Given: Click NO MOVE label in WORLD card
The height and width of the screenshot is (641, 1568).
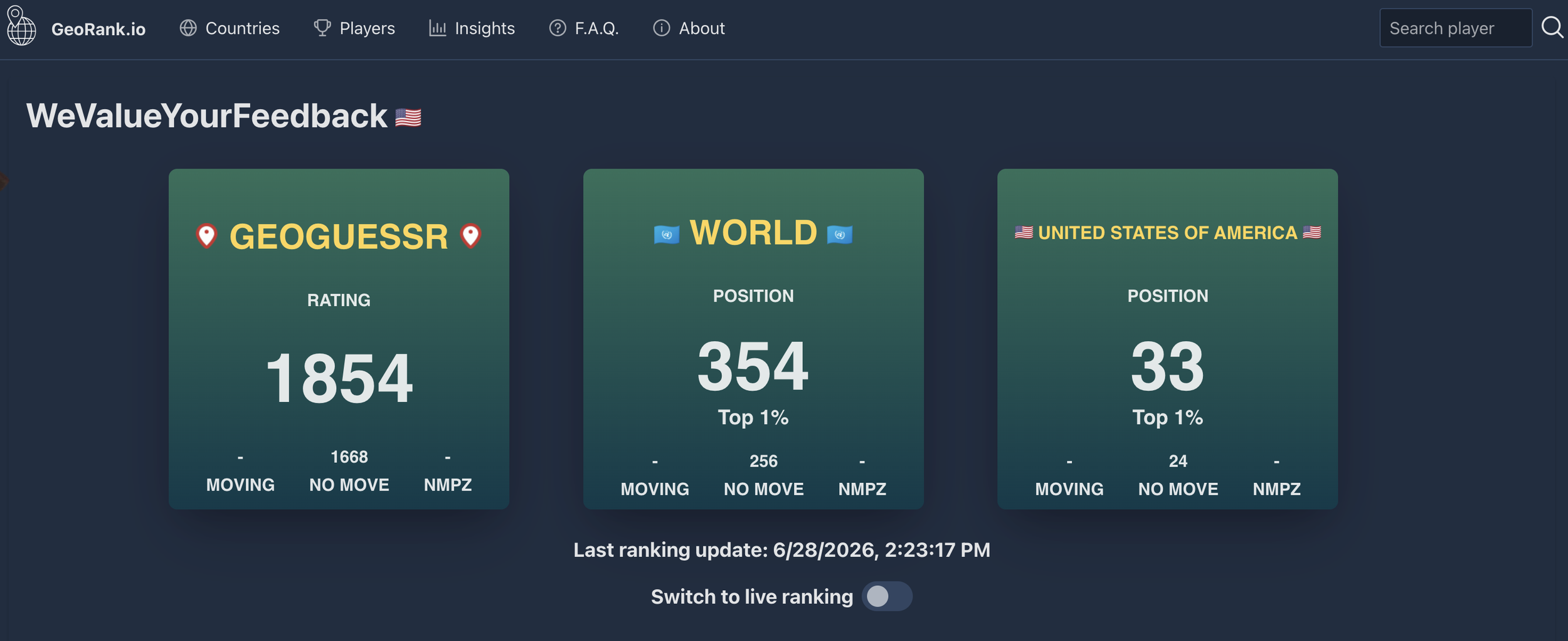Looking at the screenshot, I should (x=763, y=489).
